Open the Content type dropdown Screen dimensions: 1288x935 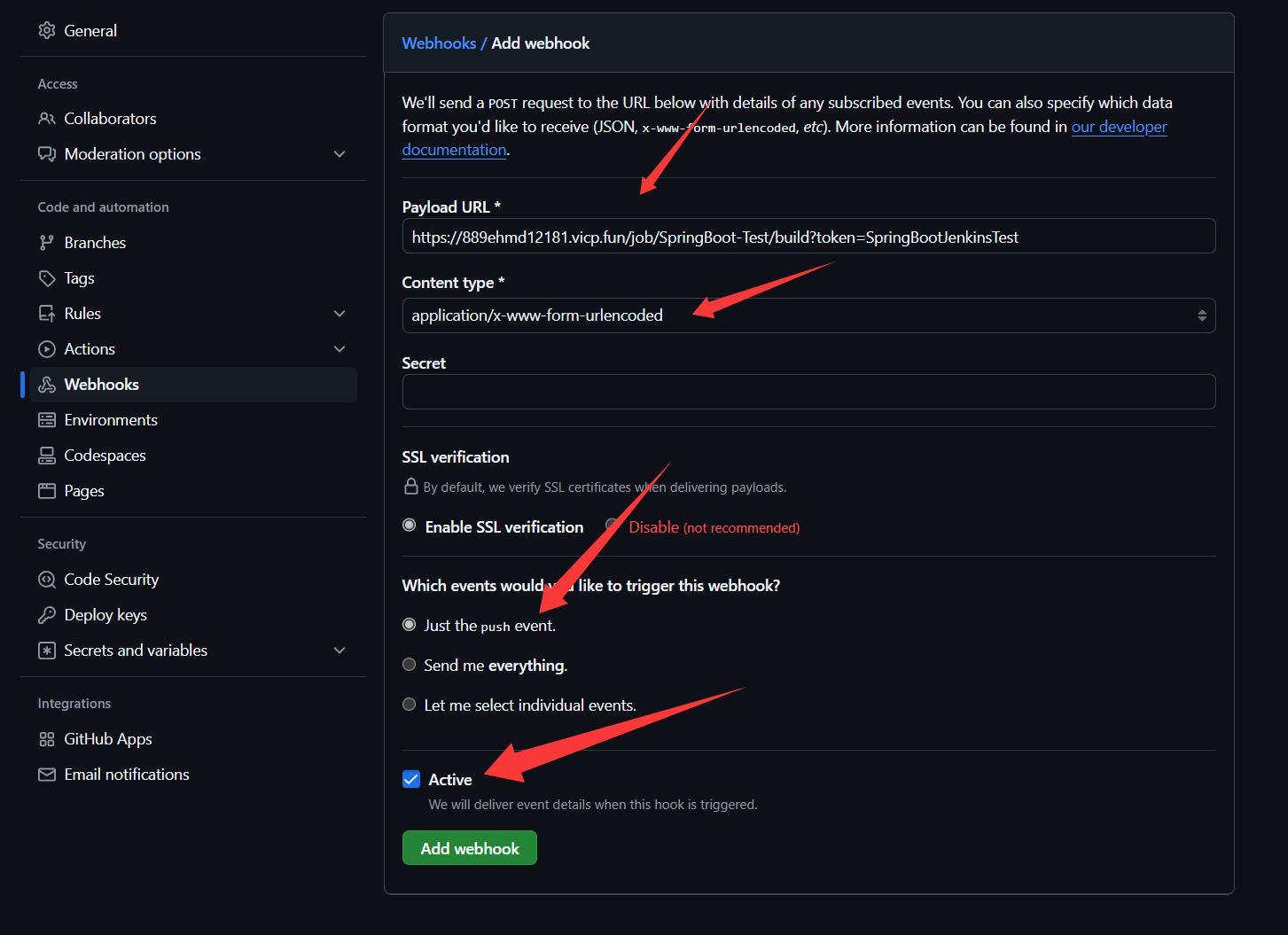pyautogui.click(x=808, y=316)
